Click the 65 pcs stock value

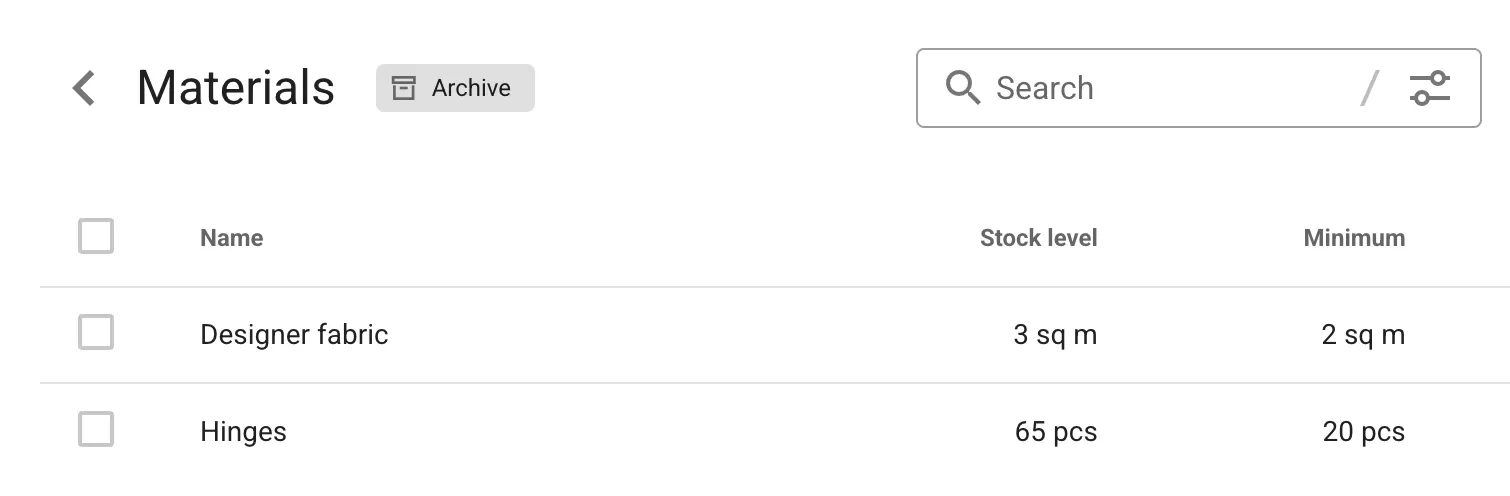[1055, 432]
